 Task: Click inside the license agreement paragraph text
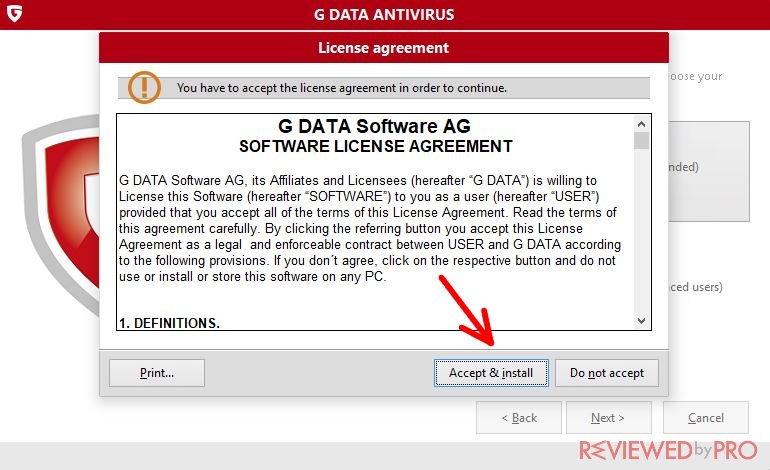[369, 228]
